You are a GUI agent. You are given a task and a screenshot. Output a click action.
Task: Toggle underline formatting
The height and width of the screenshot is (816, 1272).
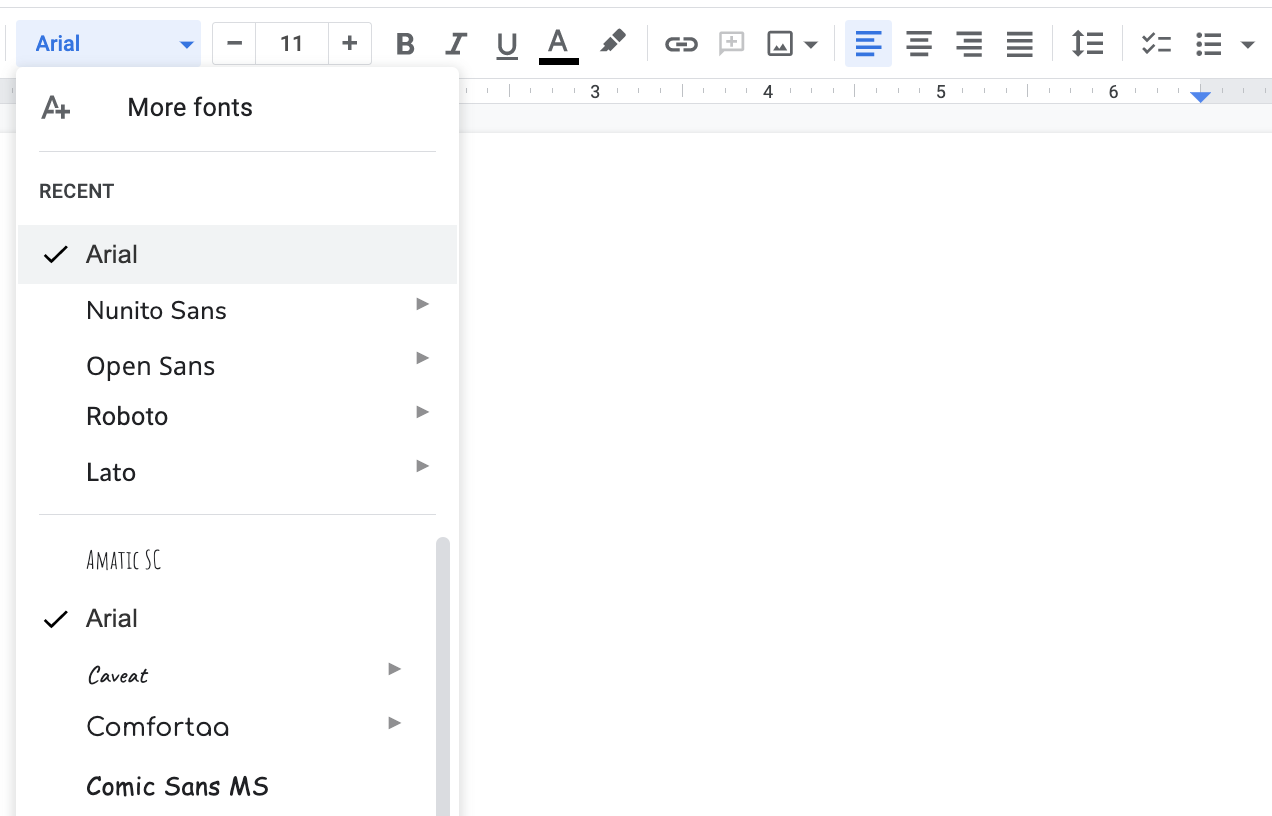(507, 44)
